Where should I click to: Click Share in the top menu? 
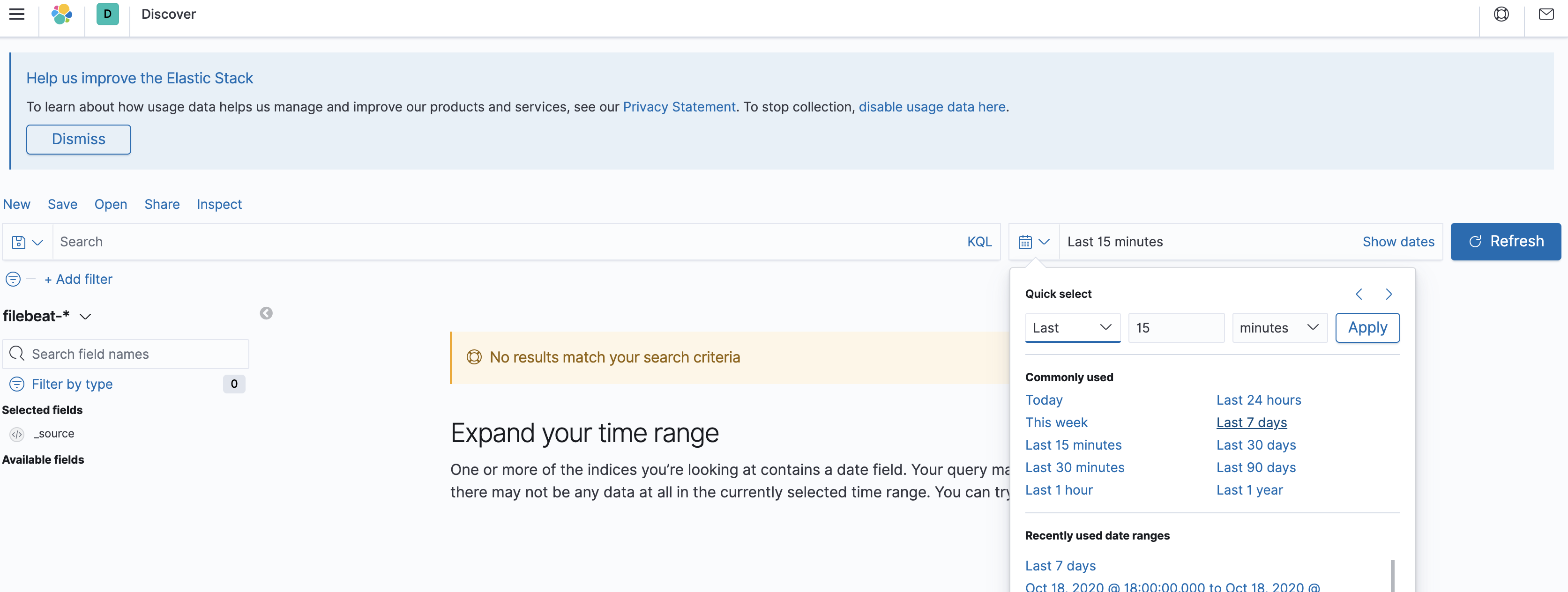pyautogui.click(x=161, y=204)
